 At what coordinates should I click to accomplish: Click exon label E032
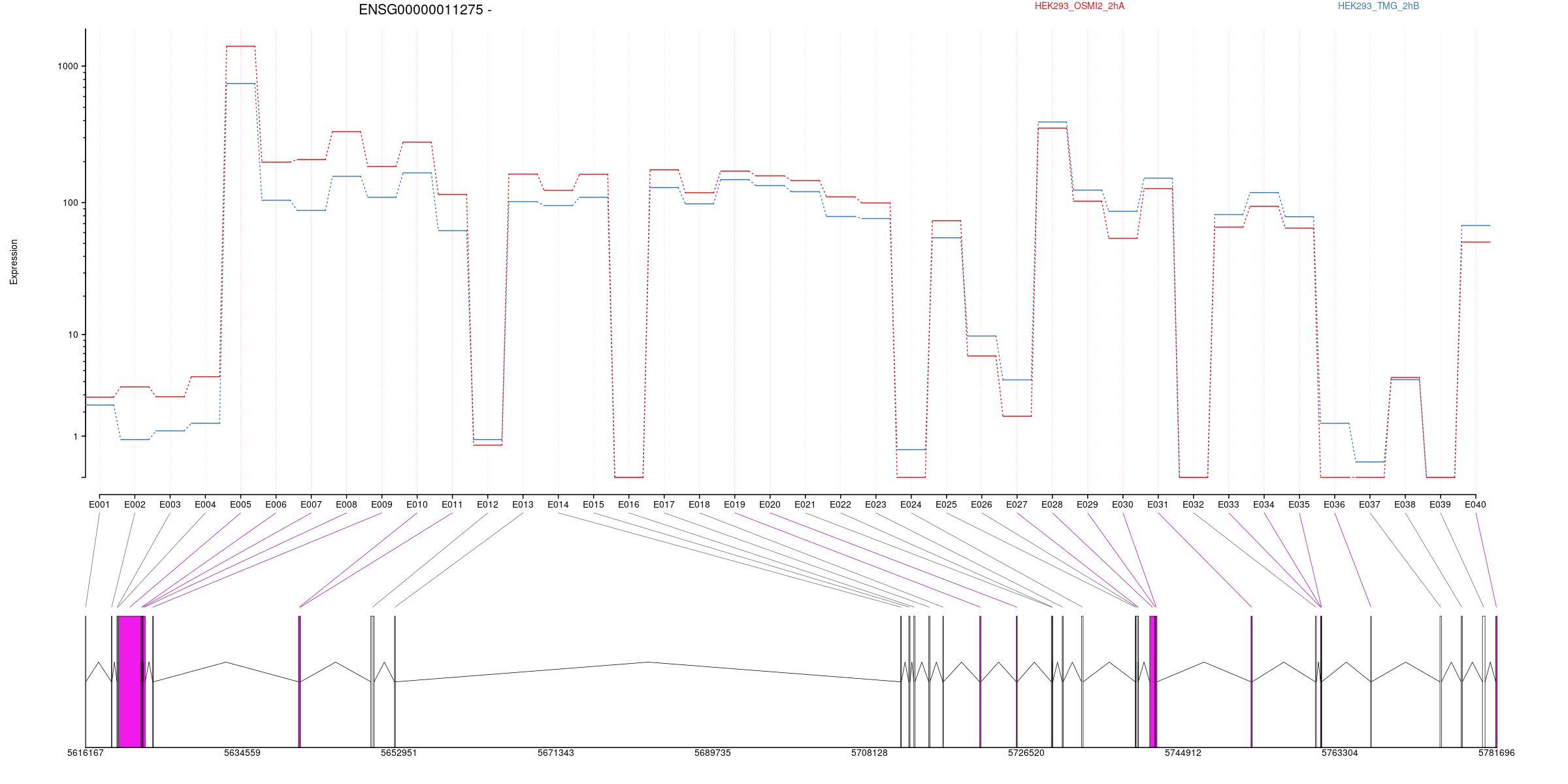(1193, 504)
